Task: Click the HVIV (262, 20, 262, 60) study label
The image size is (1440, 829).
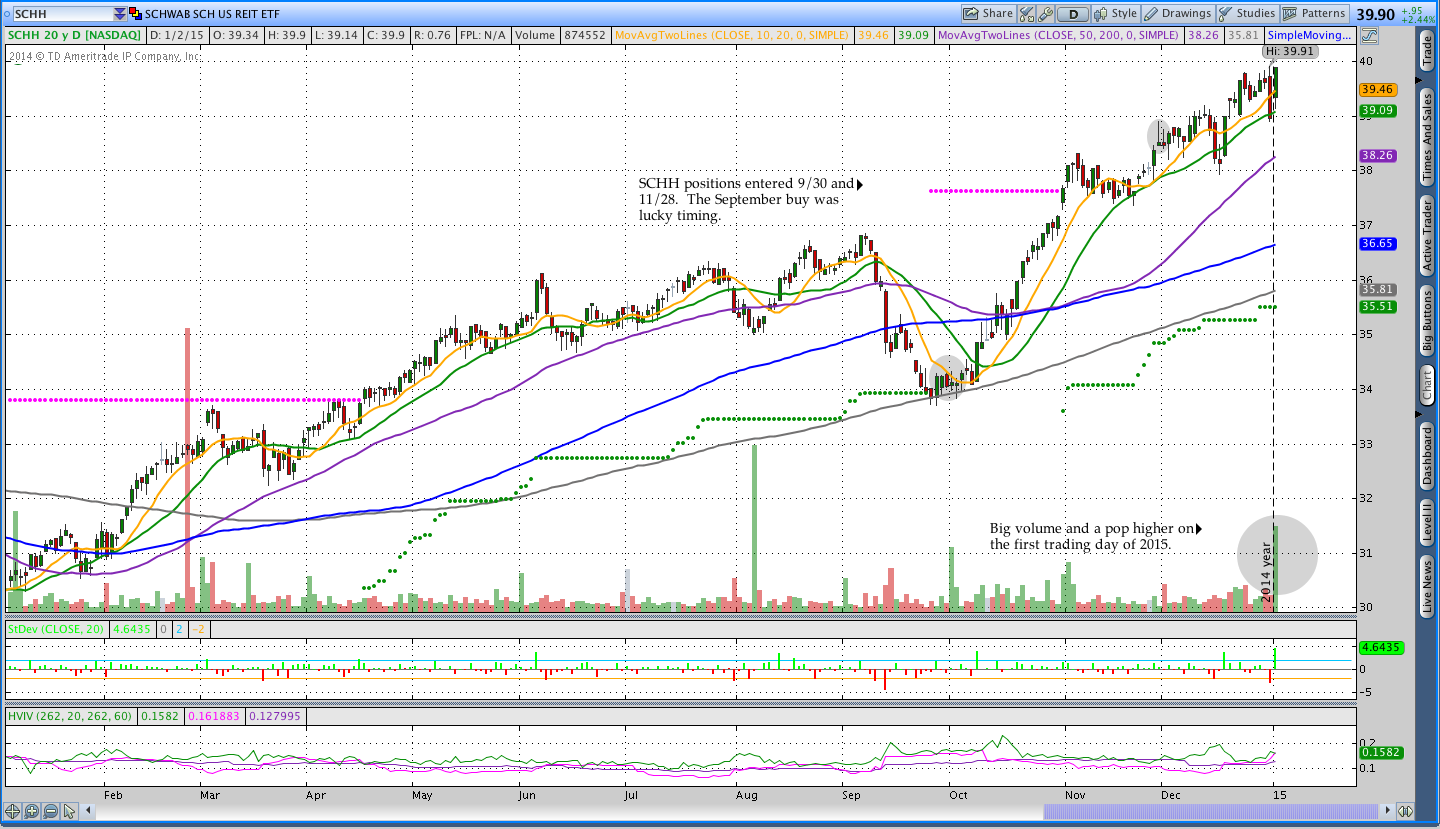Action: [x=70, y=717]
